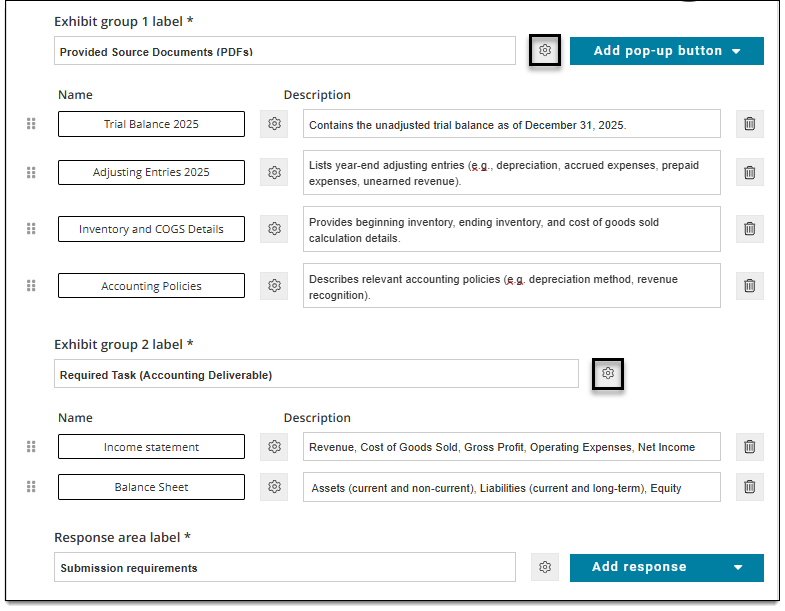Click the Trial Balance 2025 name button
The image size is (785, 611).
coord(151,124)
